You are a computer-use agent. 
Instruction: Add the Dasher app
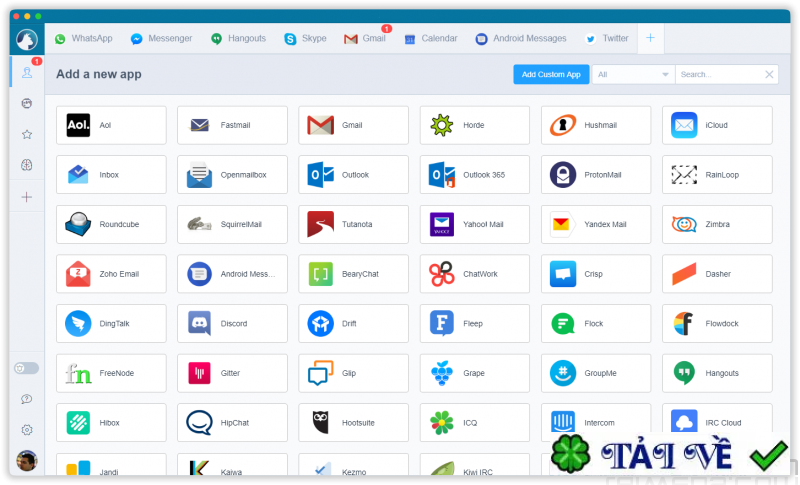pyautogui.click(x=717, y=274)
